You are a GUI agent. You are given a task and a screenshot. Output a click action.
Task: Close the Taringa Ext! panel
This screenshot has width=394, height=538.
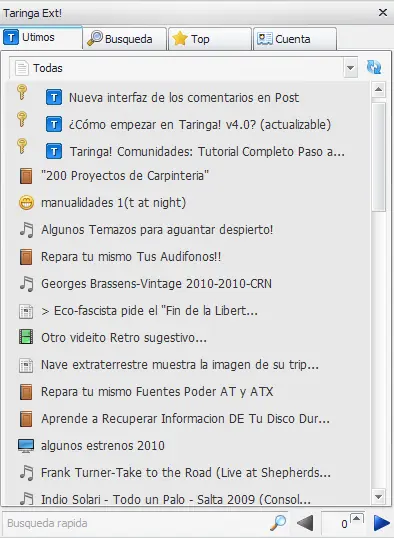pos(383,13)
